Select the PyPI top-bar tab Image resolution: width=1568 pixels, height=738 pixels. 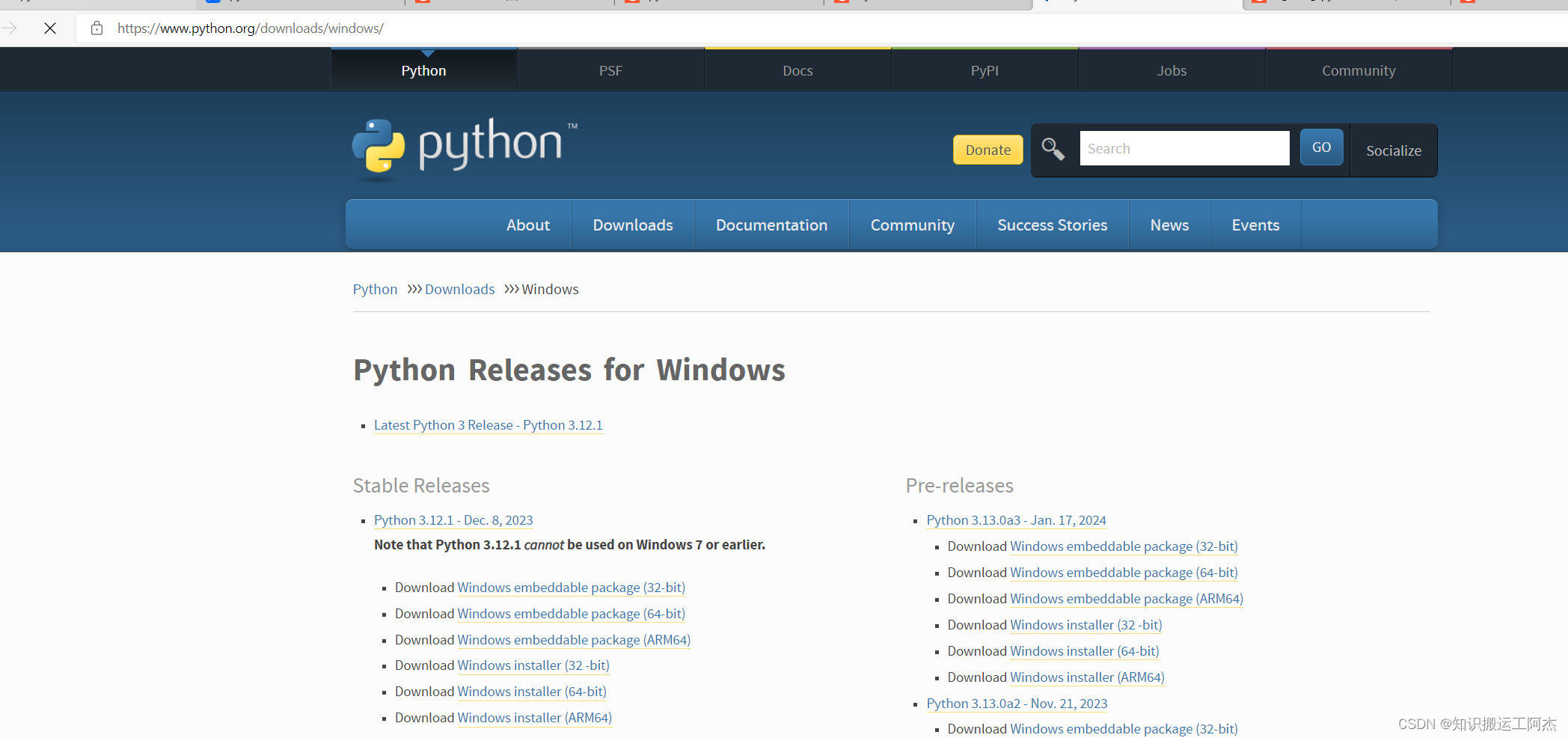[984, 70]
